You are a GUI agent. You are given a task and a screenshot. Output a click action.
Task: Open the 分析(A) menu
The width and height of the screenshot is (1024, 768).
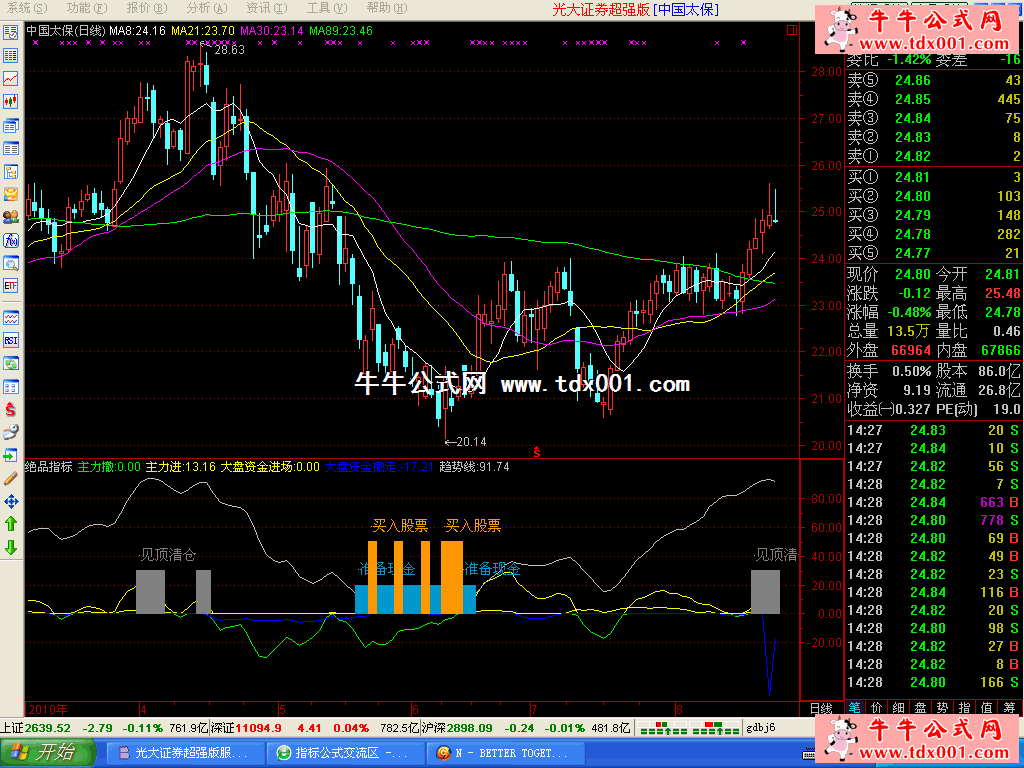207,8
